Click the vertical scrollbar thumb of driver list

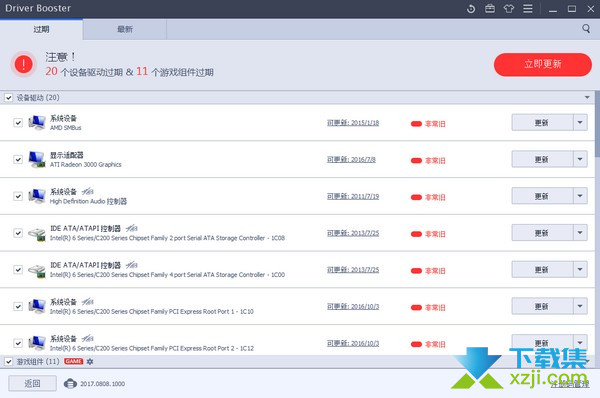click(x=597, y=124)
